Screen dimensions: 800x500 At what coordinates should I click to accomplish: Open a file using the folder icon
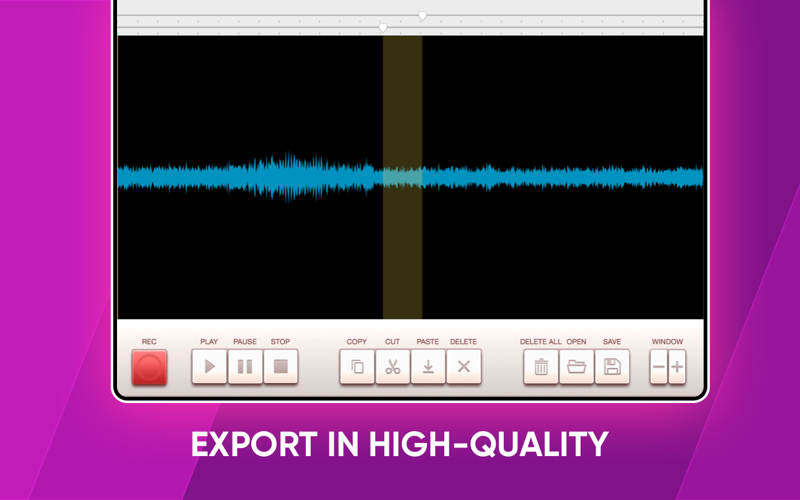pos(577,366)
